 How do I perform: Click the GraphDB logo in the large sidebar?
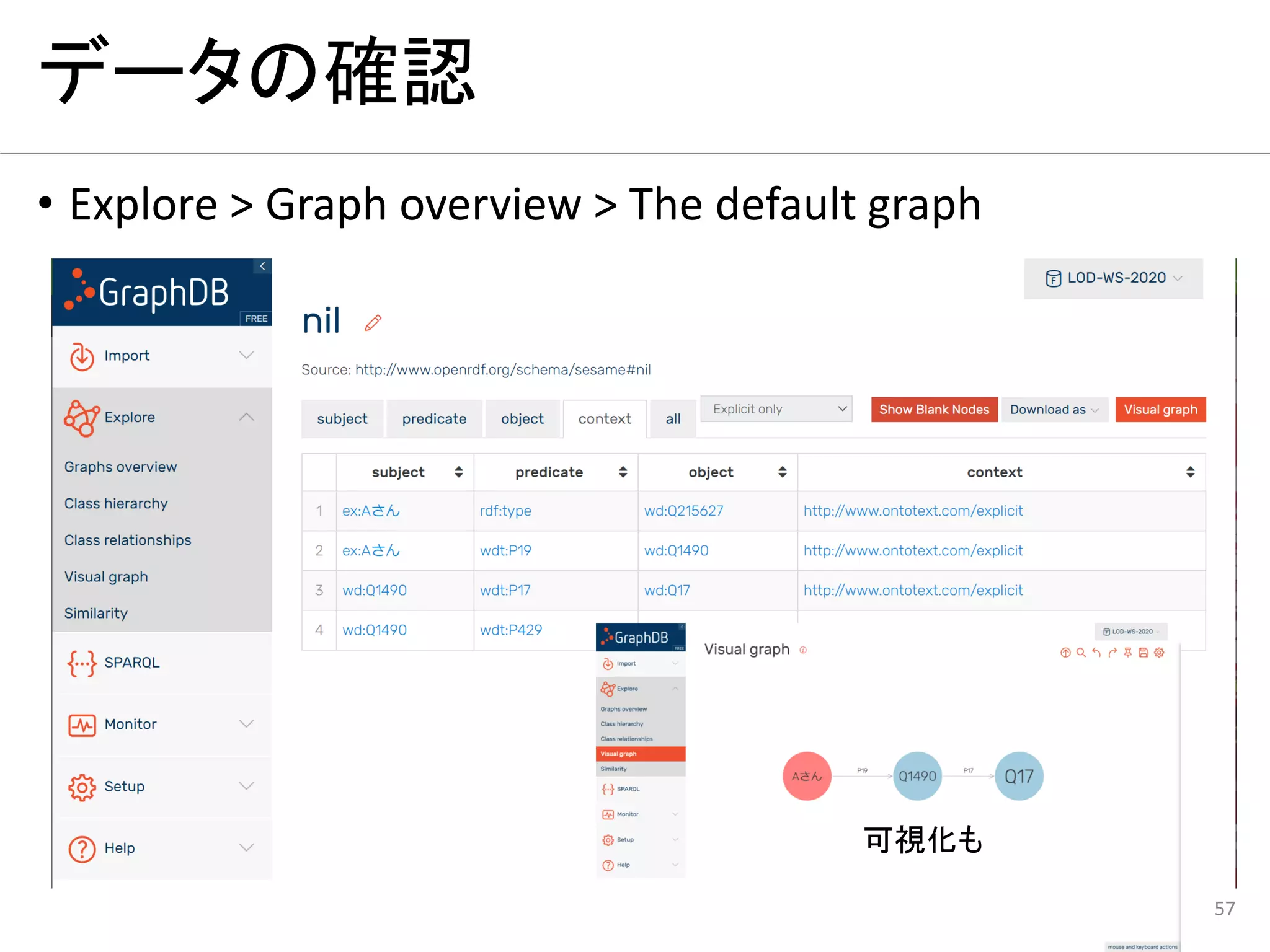[147, 291]
